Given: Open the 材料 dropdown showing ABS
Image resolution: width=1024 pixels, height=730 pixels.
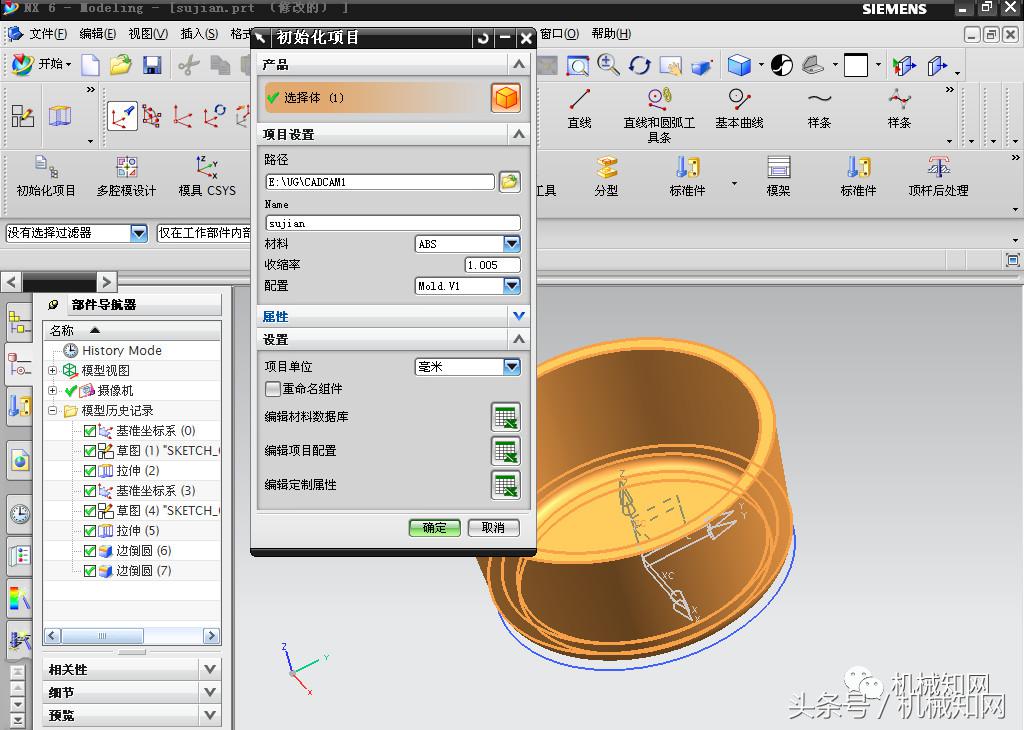Looking at the screenshot, I should [510, 243].
